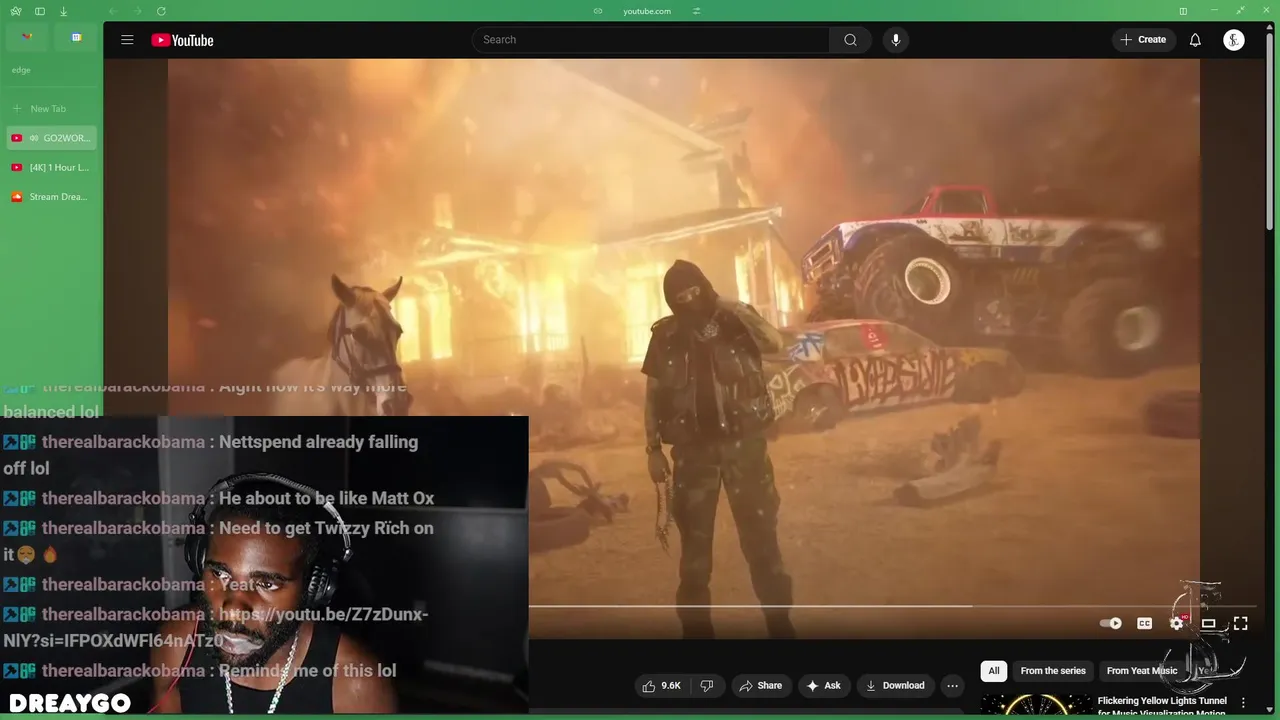Share the video
1280x720 pixels.
[x=760, y=685]
